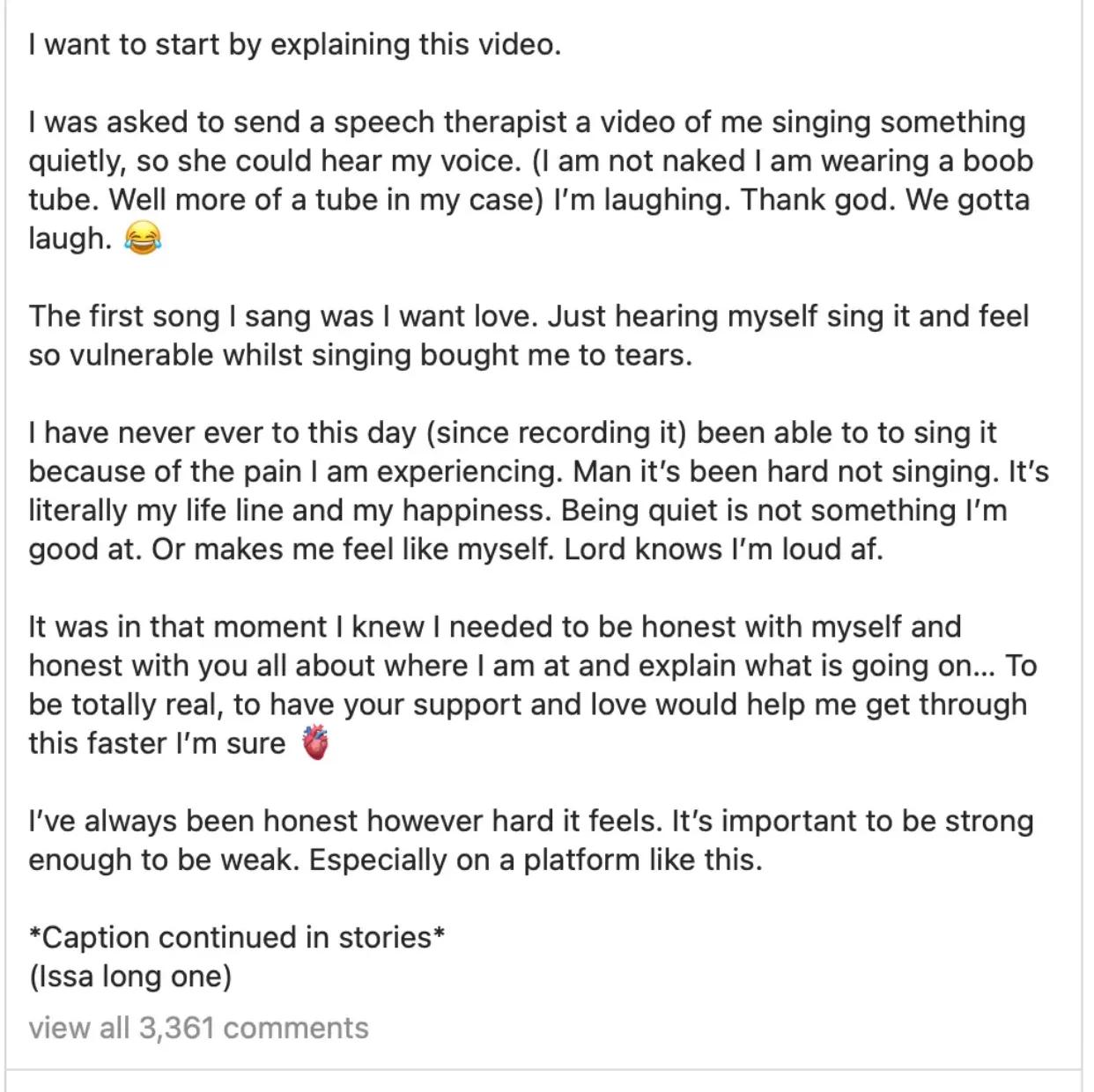Click the '(Issa long one)' text

pyautogui.click(x=130, y=975)
